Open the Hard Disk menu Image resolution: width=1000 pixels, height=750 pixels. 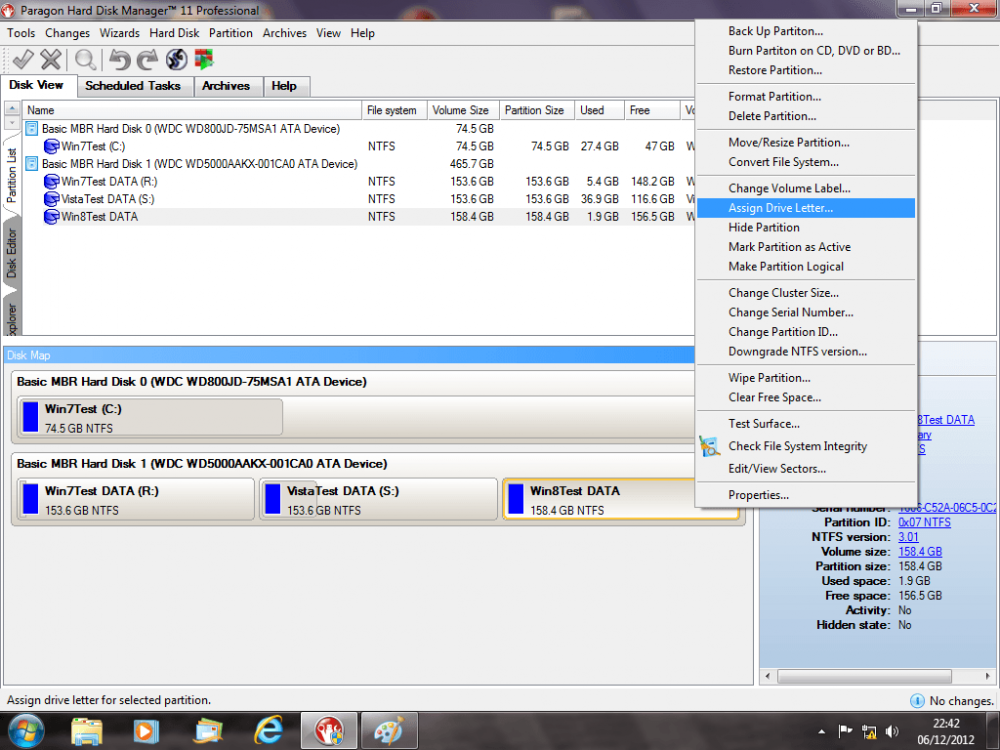pyautogui.click(x=174, y=33)
